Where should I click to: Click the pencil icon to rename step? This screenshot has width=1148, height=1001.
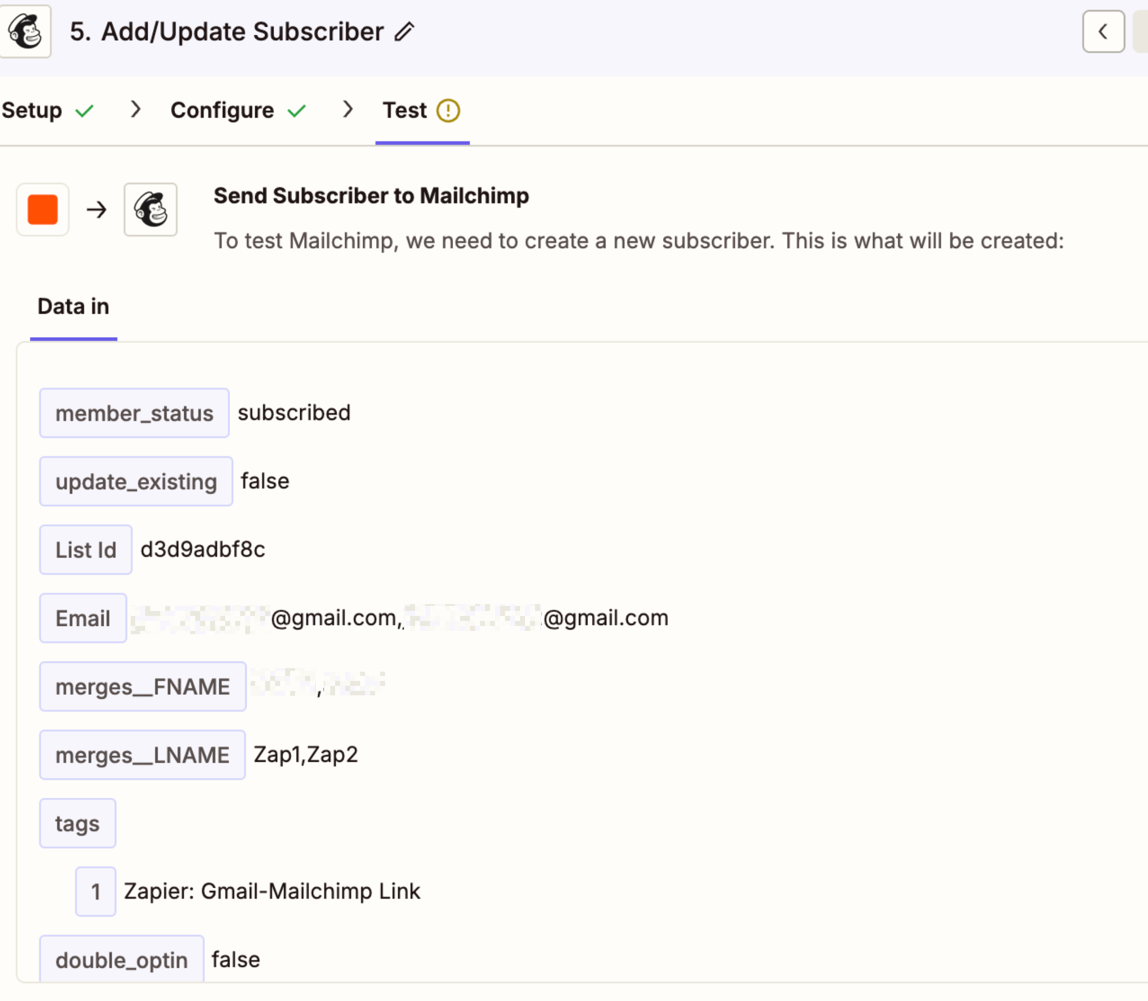click(x=404, y=31)
